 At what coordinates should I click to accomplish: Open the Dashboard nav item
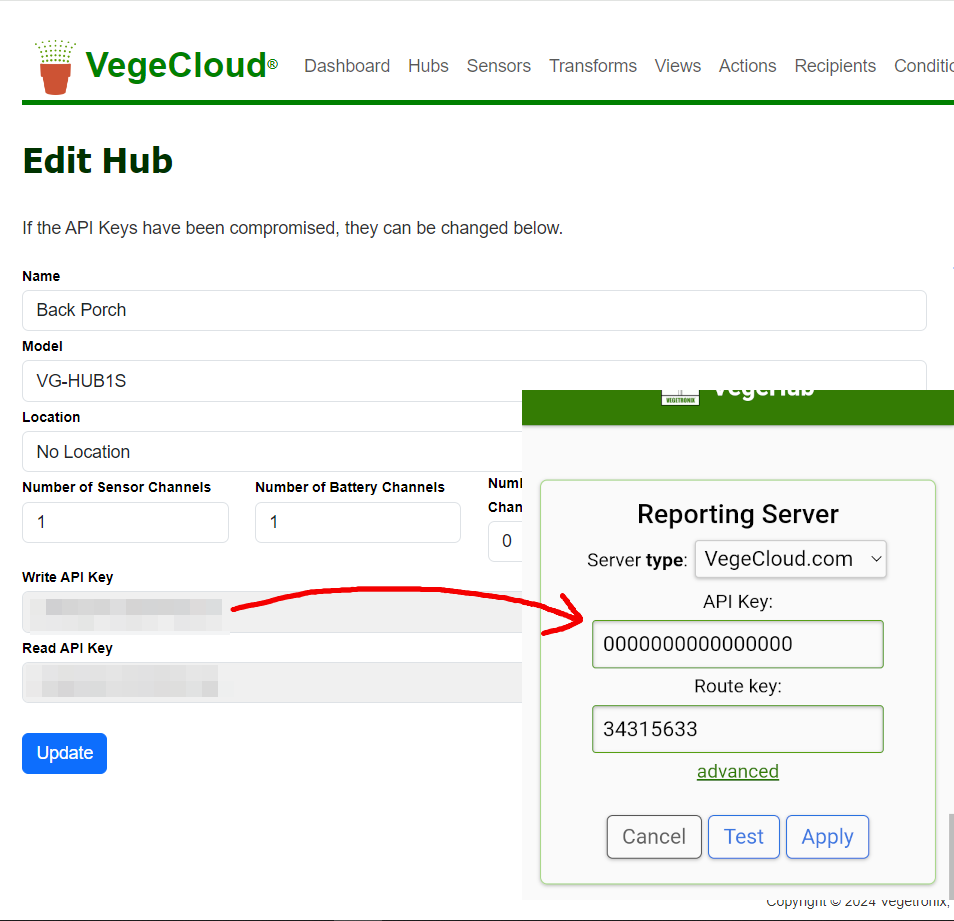click(347, 66)
